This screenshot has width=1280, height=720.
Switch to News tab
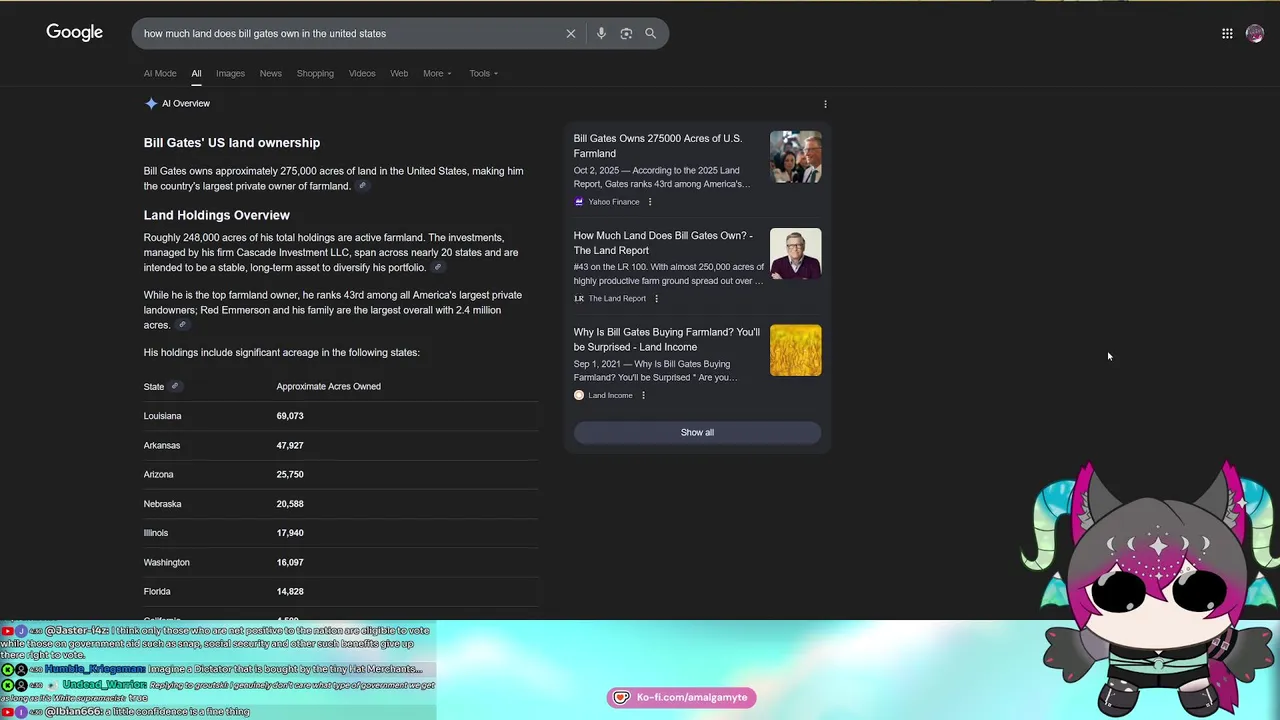click(x=270, y=73)
